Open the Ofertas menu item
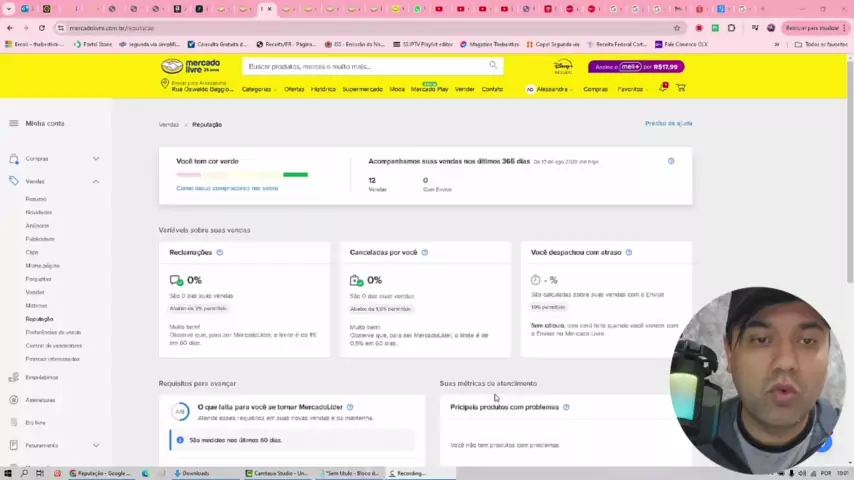 pos(294,89)
